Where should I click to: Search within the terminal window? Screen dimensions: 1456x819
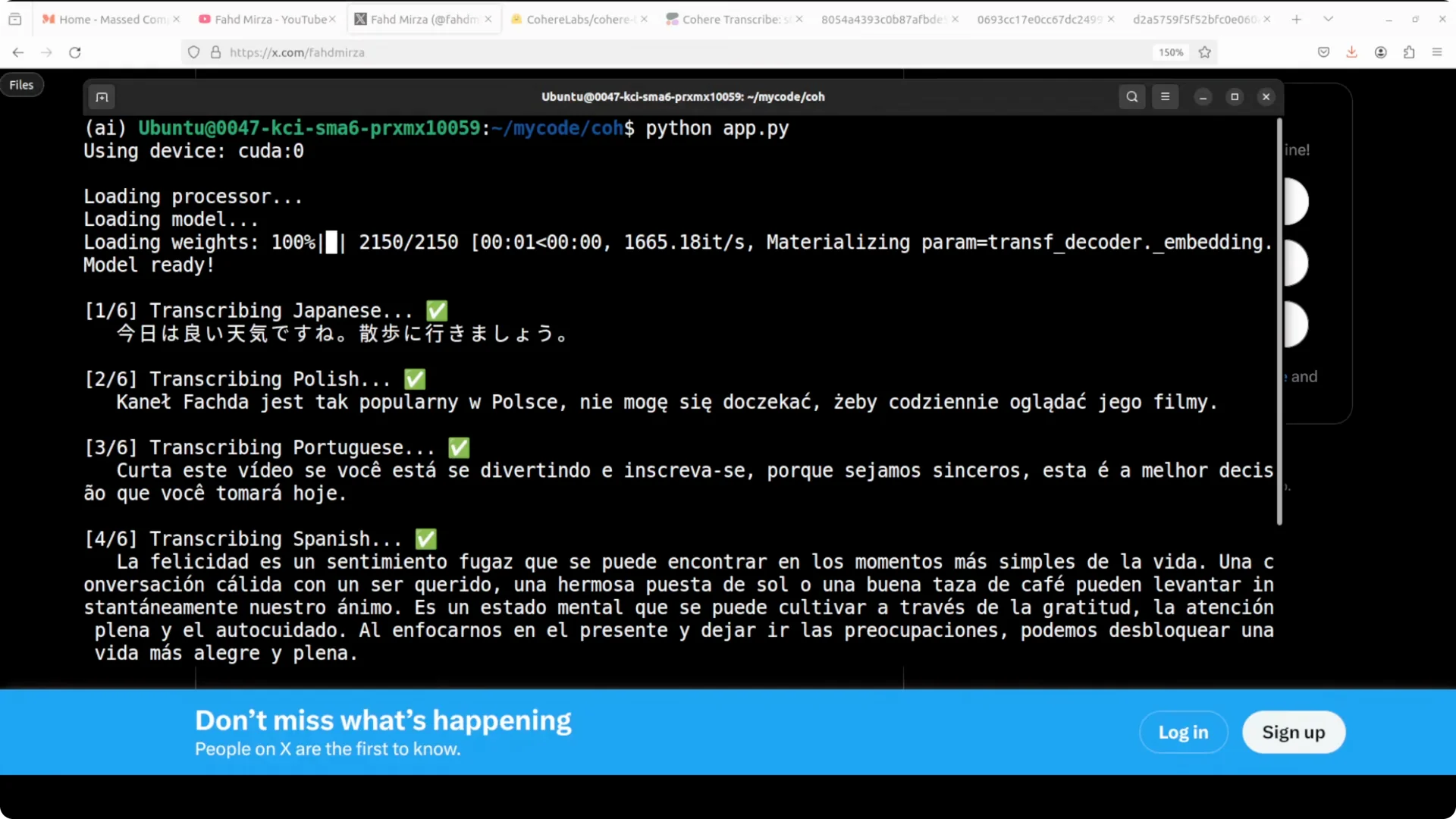1131,97
